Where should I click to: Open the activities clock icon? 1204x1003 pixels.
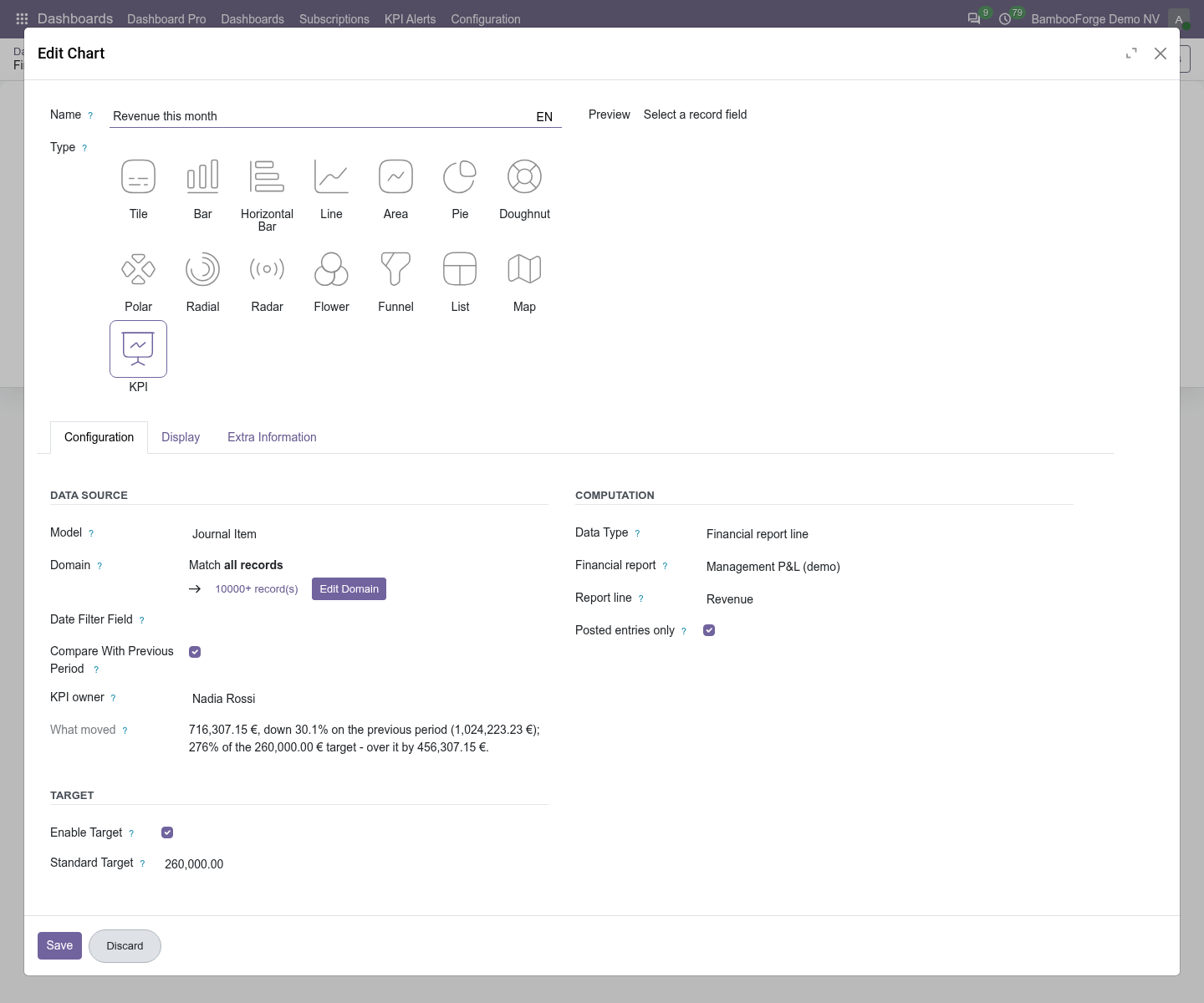1005,18
